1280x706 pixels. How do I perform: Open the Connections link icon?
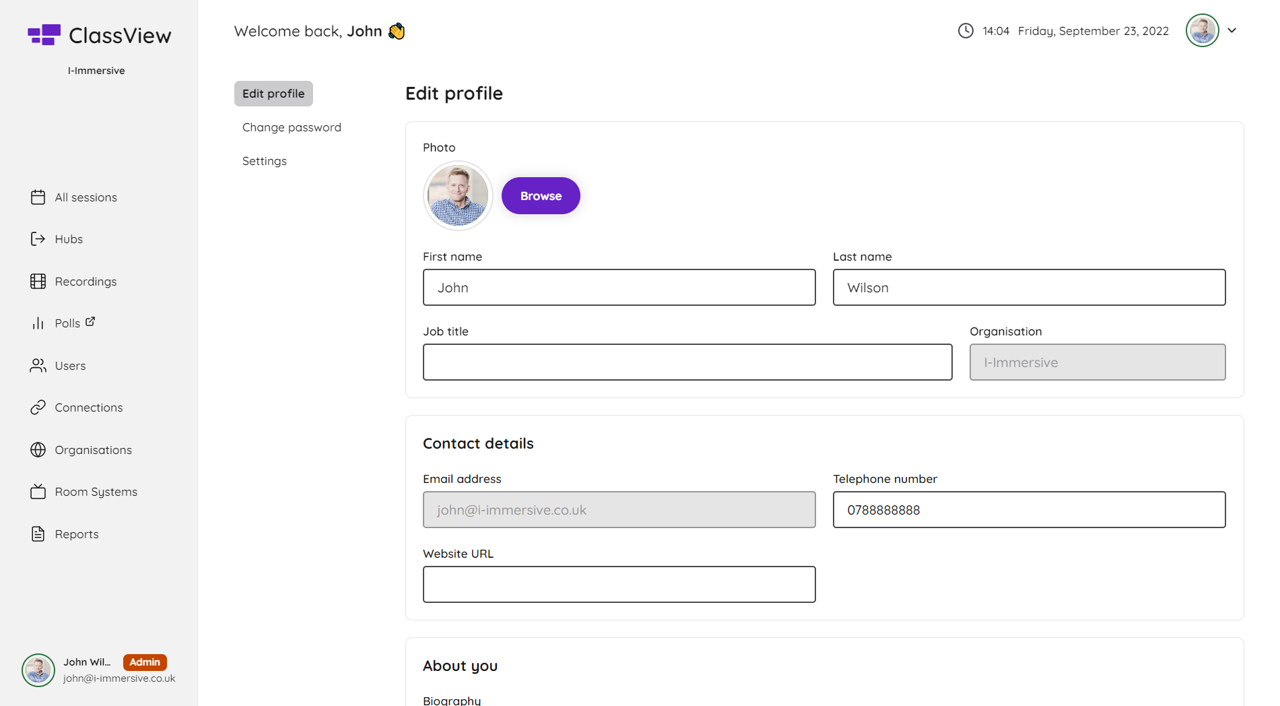click(38, 407)
